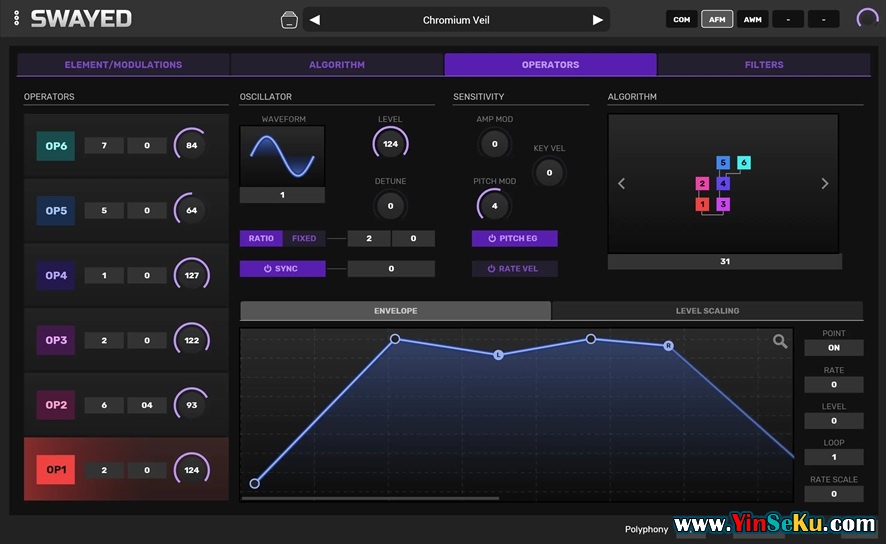
Task: Enable the PITCH EG toggle
Action: pos(514,239)
